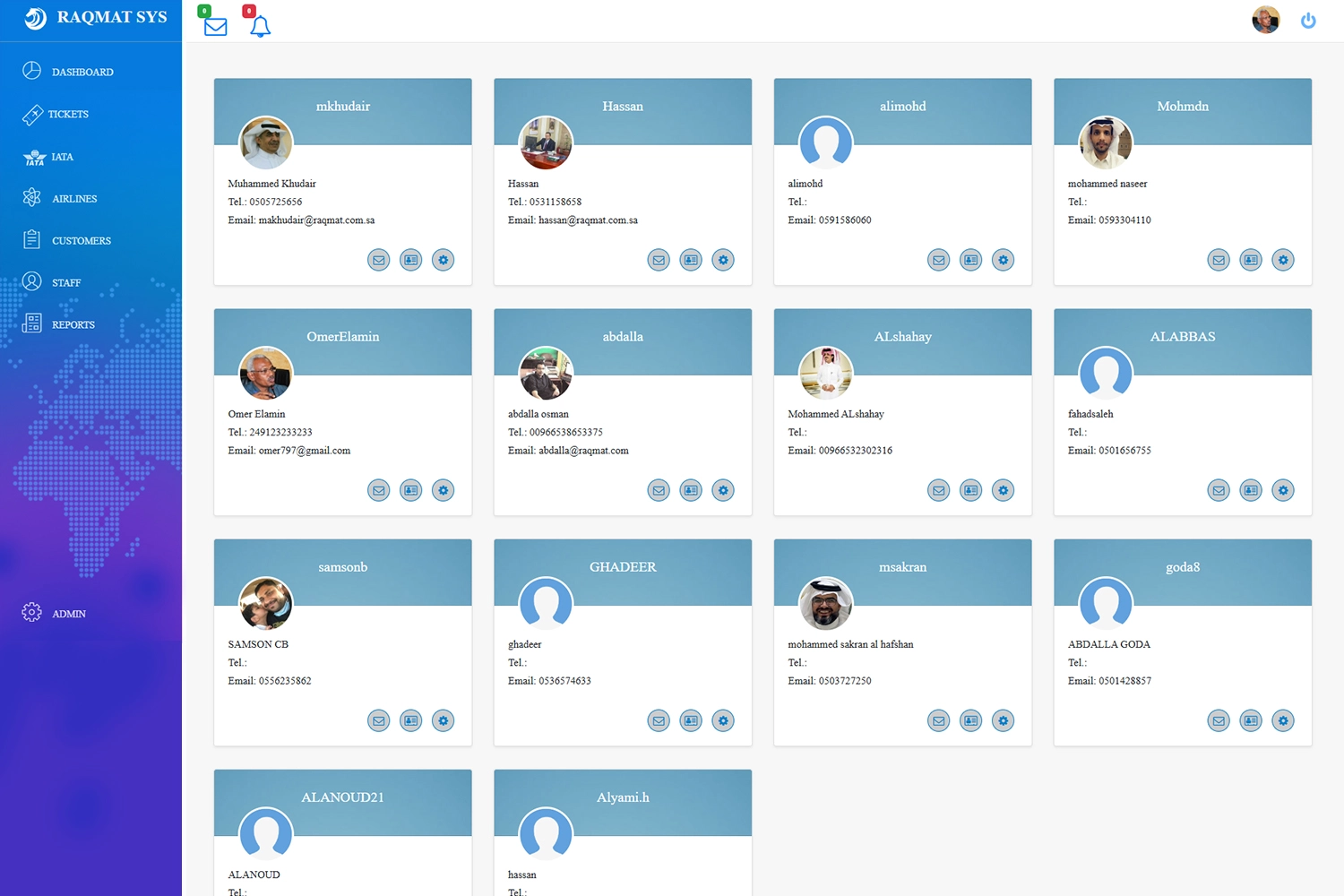The width and height of the screenshot is (1344, 896).
Task: Open GHADEER's ID card icon
Action: [x=691, y=720]
